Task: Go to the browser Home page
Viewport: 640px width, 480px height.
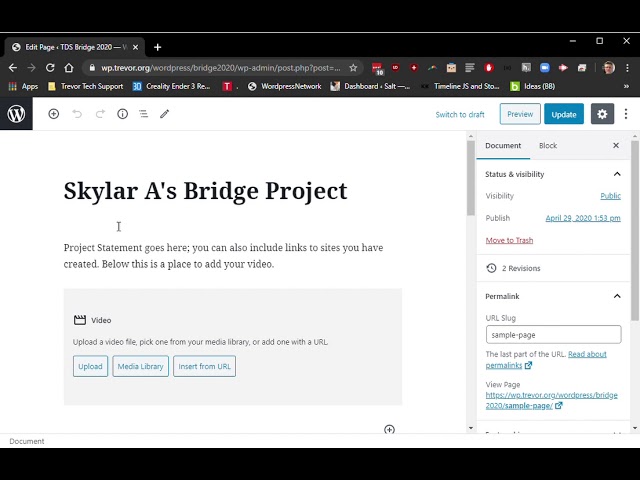Action: click(69, 68)
